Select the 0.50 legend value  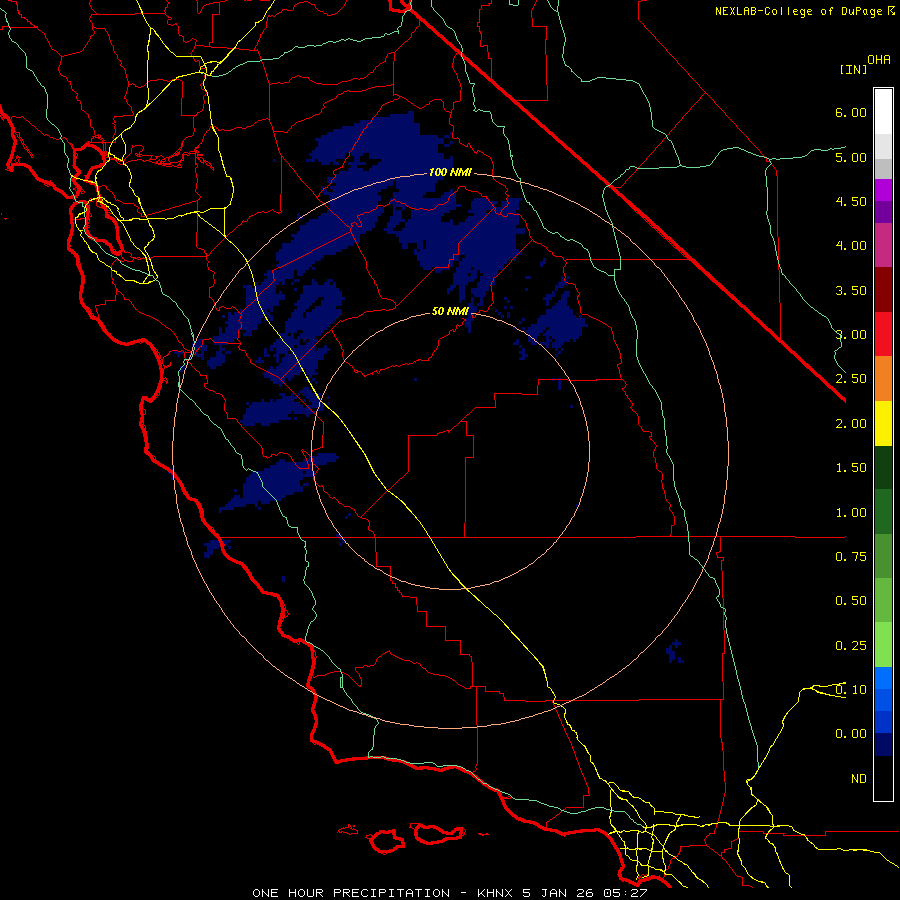[x=851, y=601]
